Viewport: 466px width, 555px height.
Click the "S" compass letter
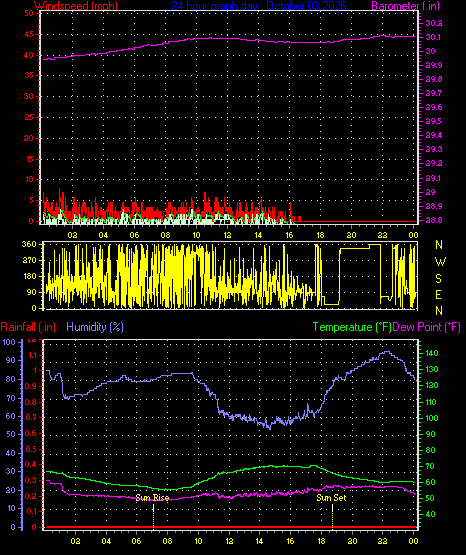[x=438, y=279]
